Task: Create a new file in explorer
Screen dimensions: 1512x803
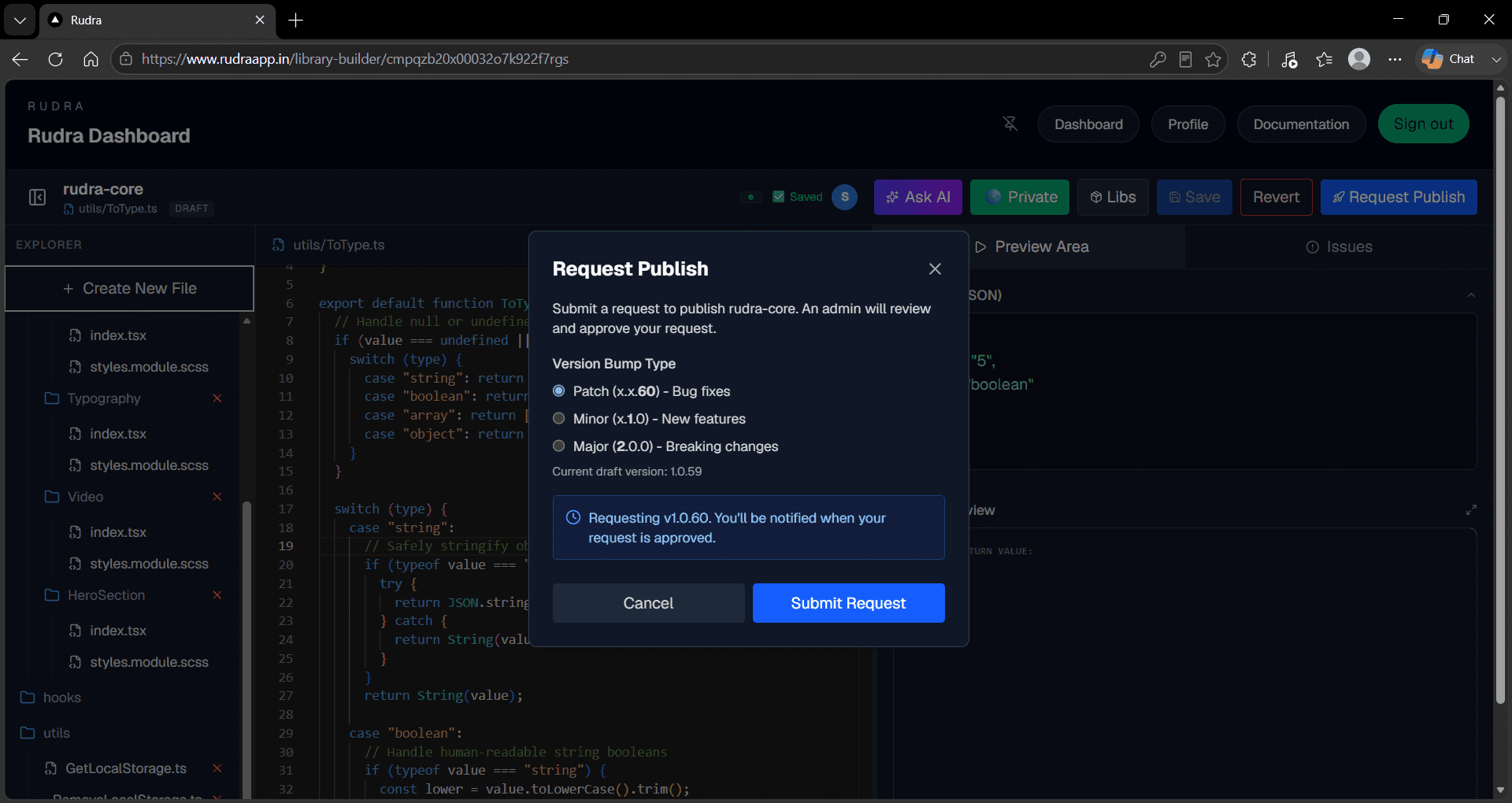Action: 129,288
